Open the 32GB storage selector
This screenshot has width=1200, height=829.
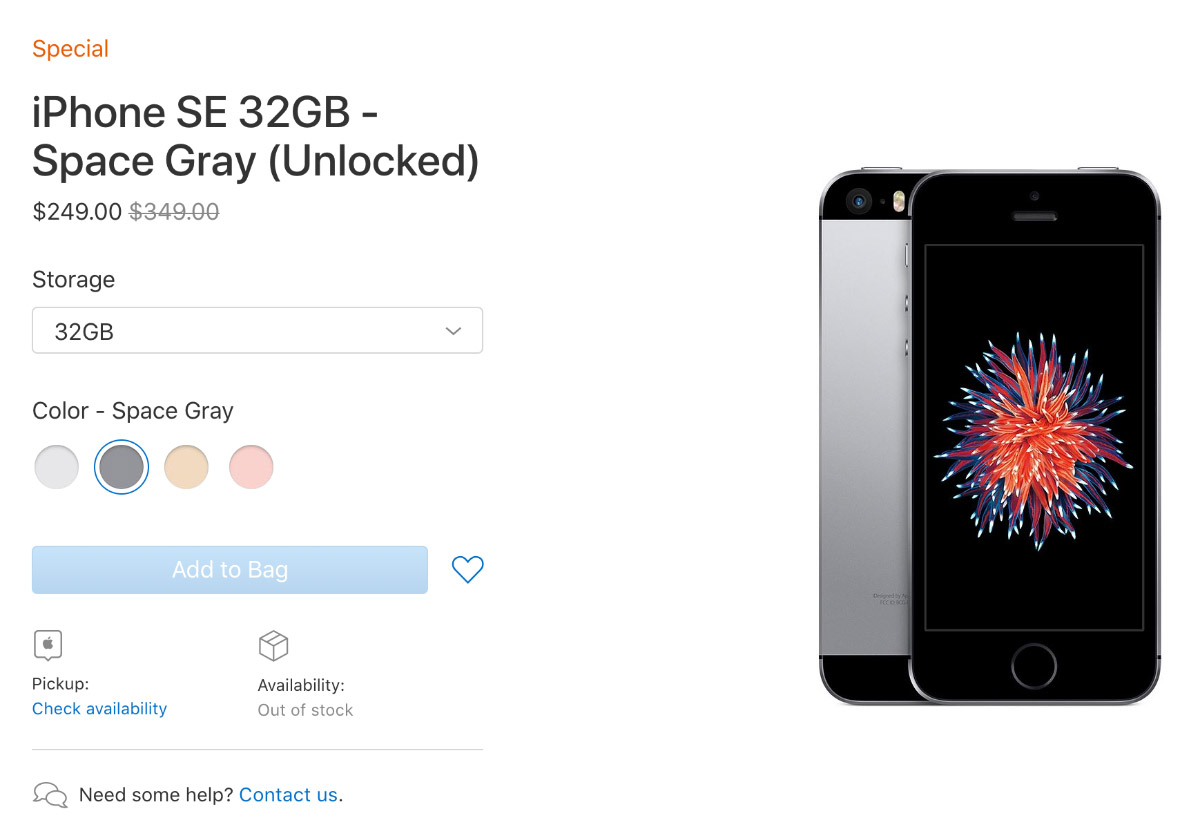(x=257, y=330)
